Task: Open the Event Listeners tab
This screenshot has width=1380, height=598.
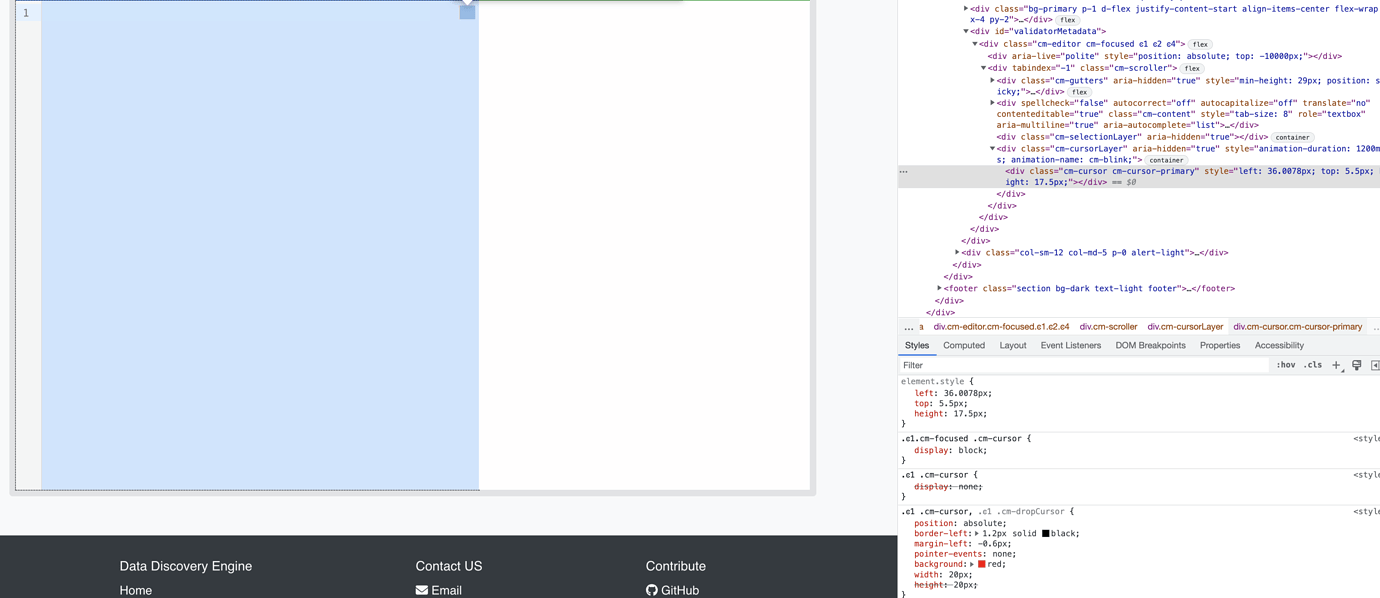Action: pyautogui.click(x=1070, y=345)
